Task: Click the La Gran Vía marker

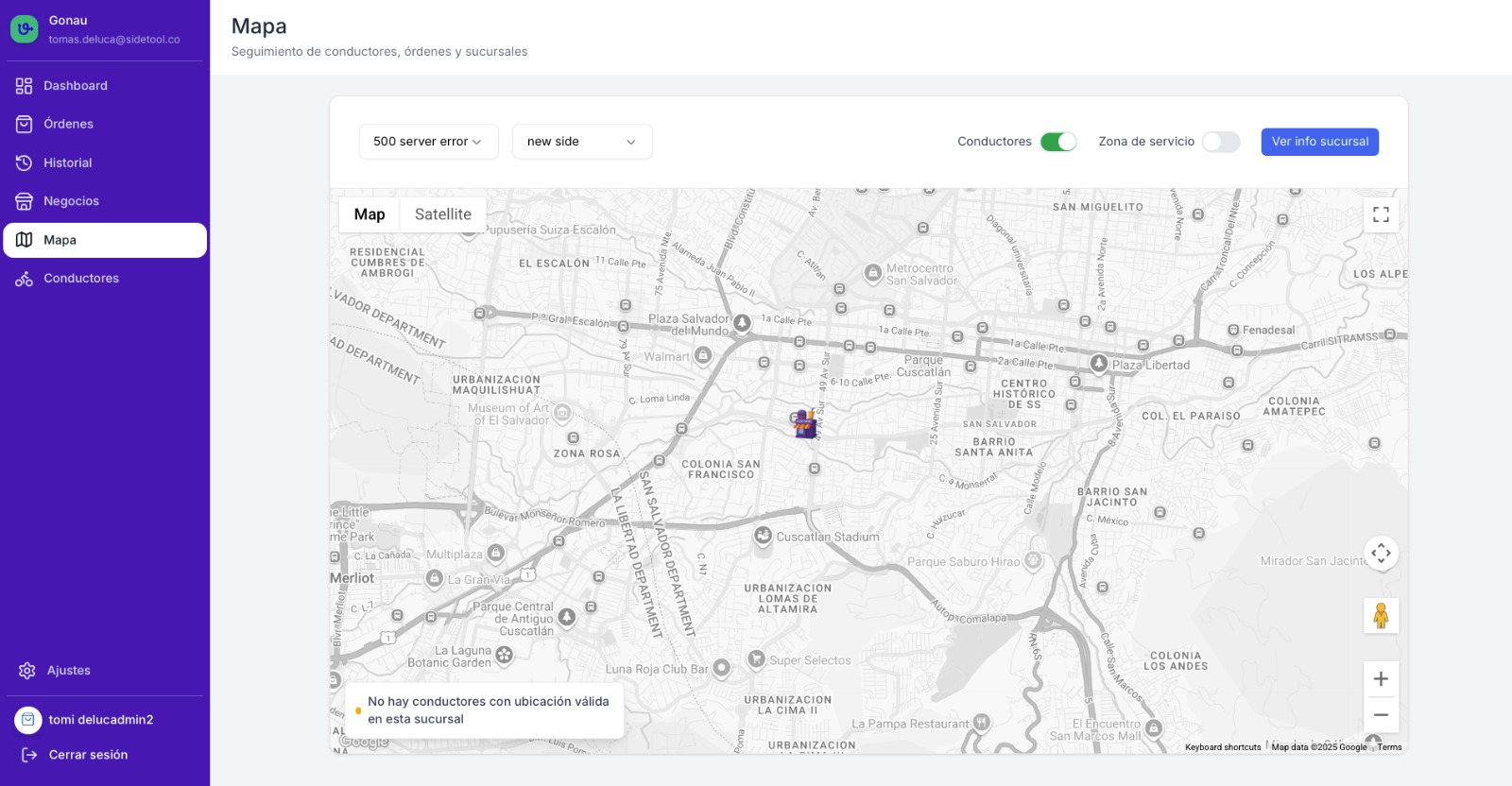Action: pos(435,578)
